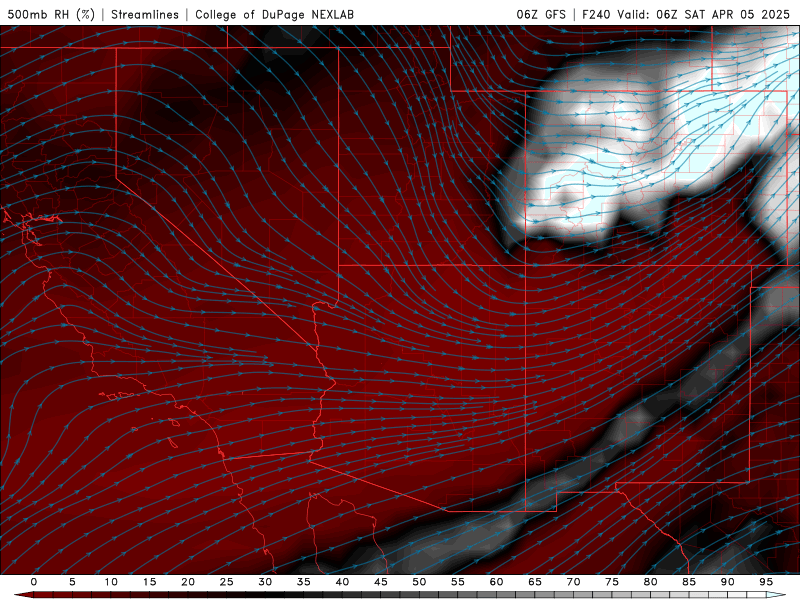The height and width of the screenshot is (600, 800).
Task: Click the "F240" forecast hour label
Action: tap(596, 14)
